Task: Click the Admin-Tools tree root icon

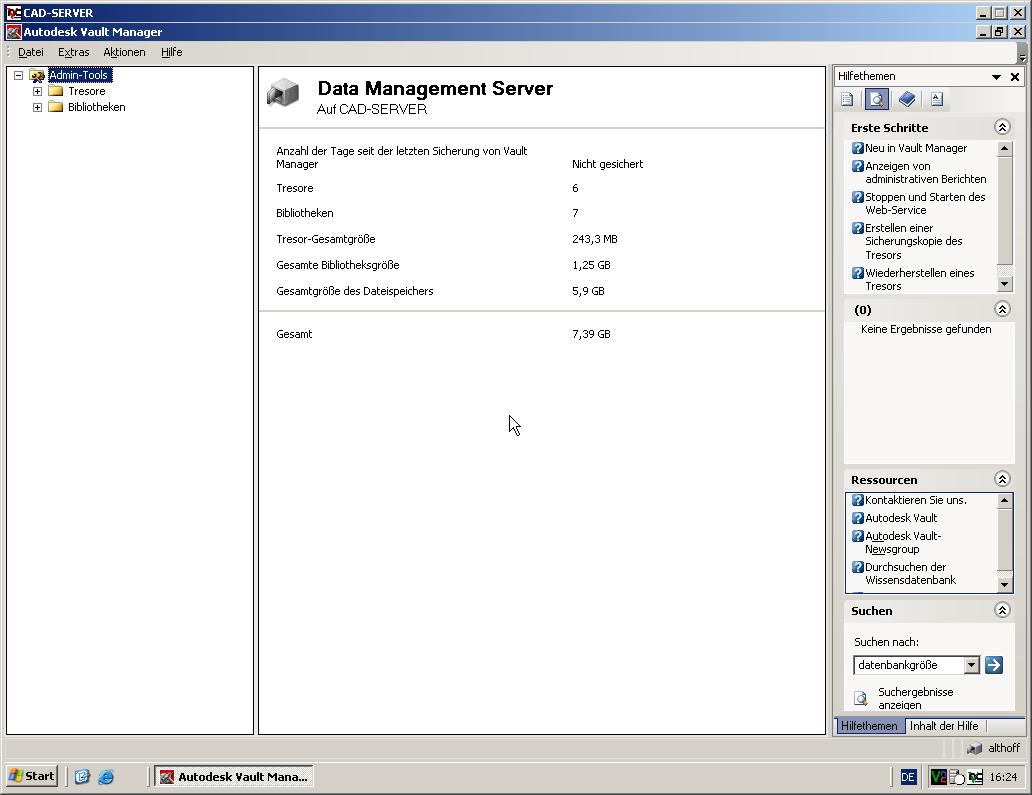Action: [x=38, y=76]
